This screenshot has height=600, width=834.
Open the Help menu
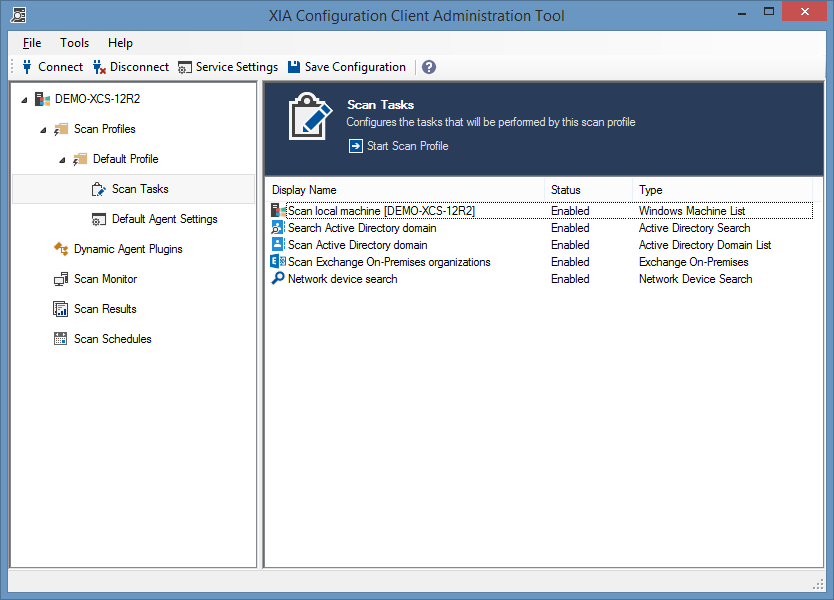(120, 43)
